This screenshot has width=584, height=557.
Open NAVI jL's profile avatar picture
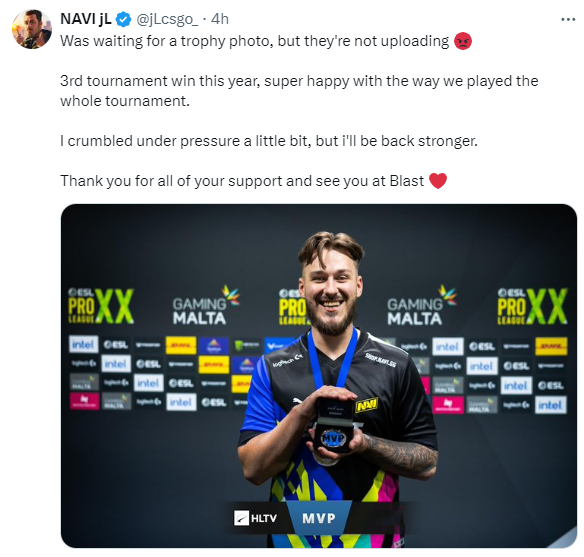32,29
